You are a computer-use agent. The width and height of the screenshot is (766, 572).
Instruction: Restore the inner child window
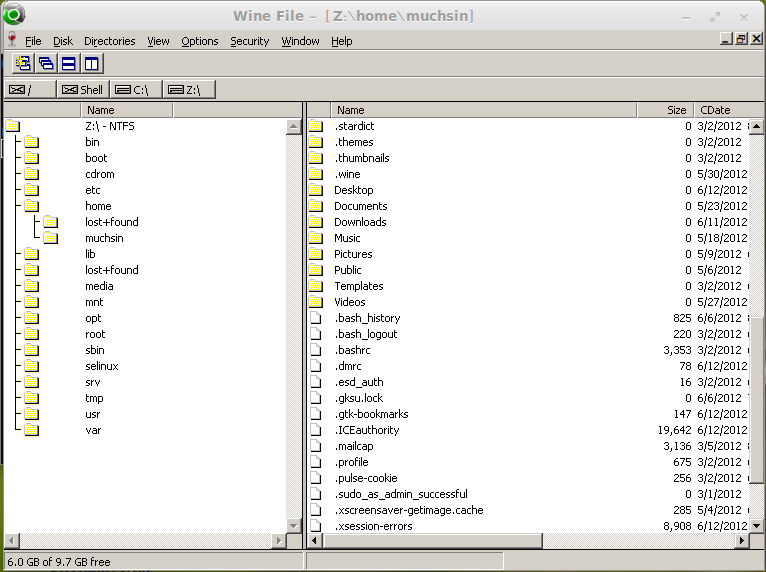[741, 39]
